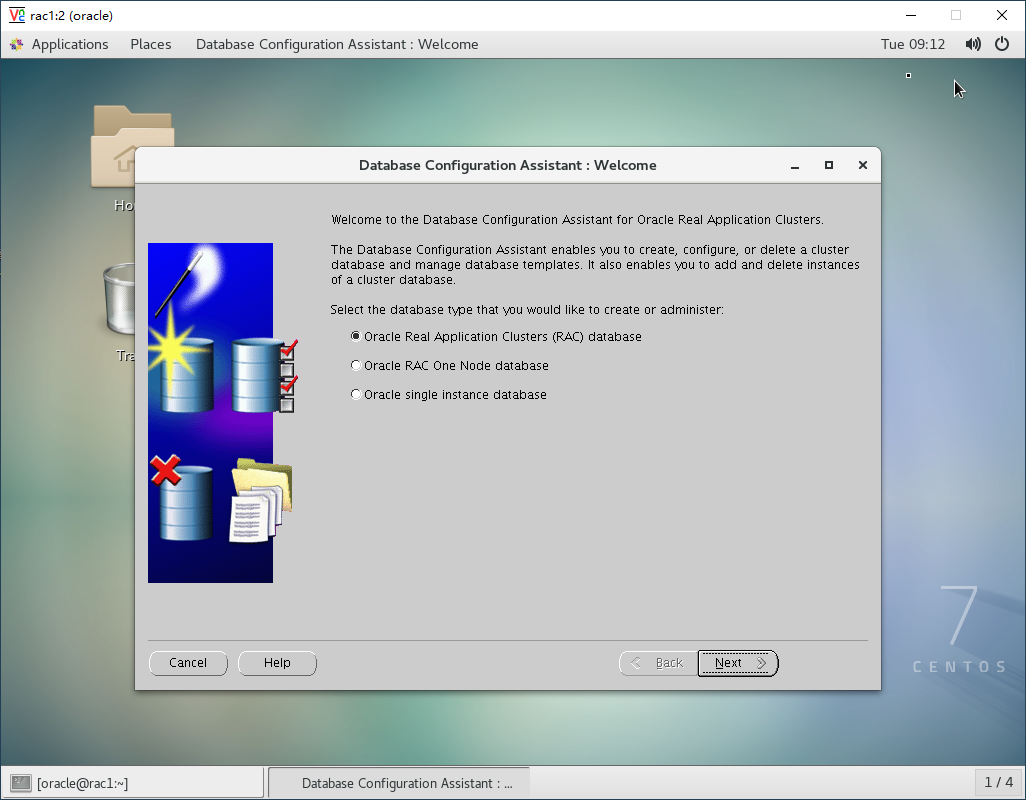The width and height of the screenshot is (1026, 800).
Task: Click the Applications foot logo icon
Action: pos(17,44)
